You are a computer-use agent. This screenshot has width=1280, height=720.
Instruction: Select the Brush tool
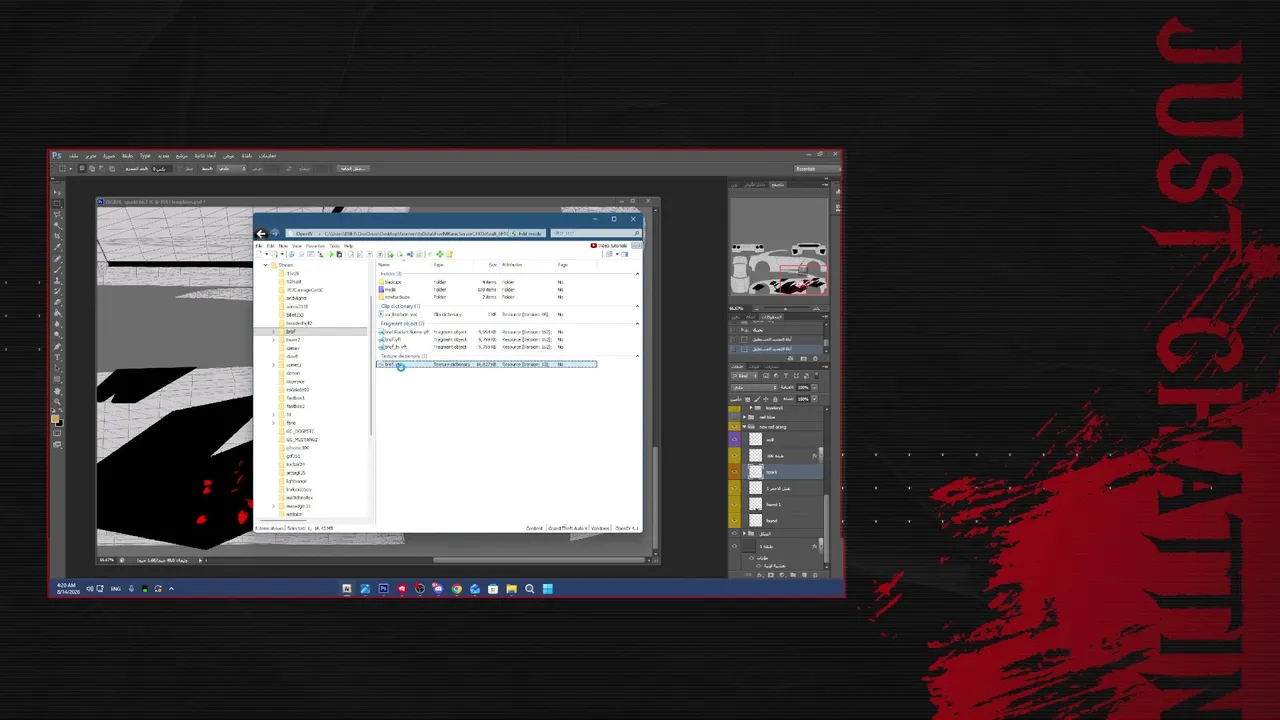tap(57, 269)
